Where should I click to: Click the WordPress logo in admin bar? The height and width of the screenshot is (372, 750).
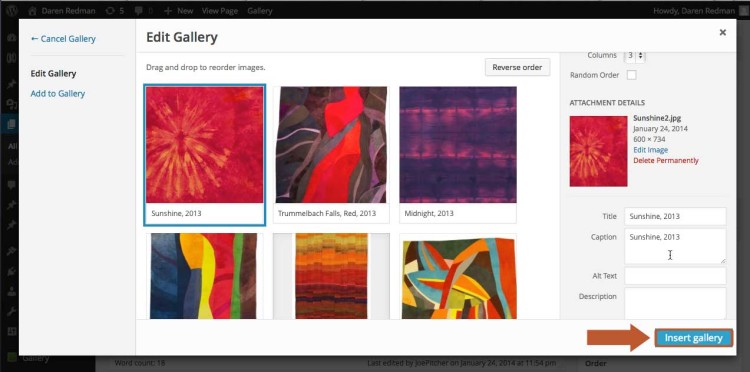coord(12,11)
